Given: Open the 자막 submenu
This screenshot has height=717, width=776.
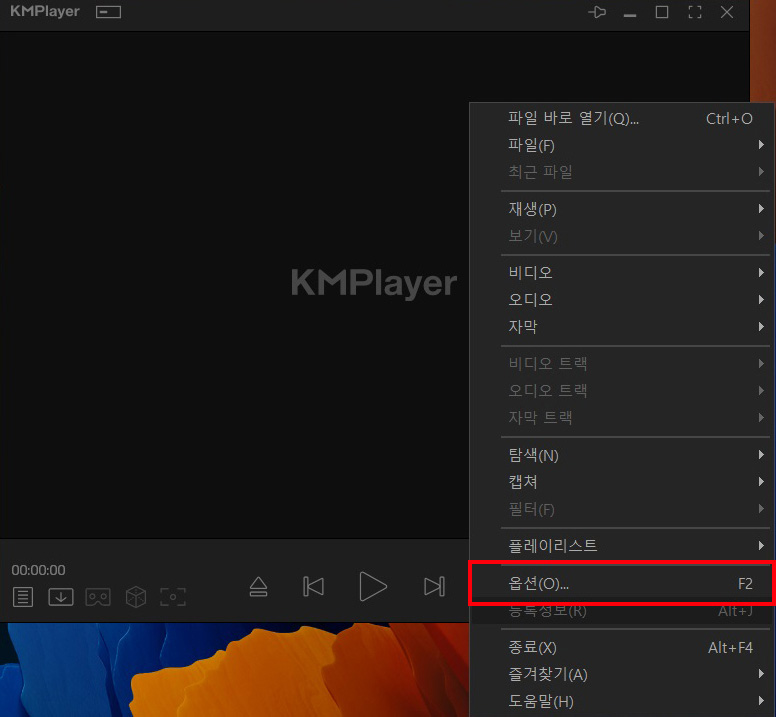Looking at the screenshot, I should tap(621, 327).
